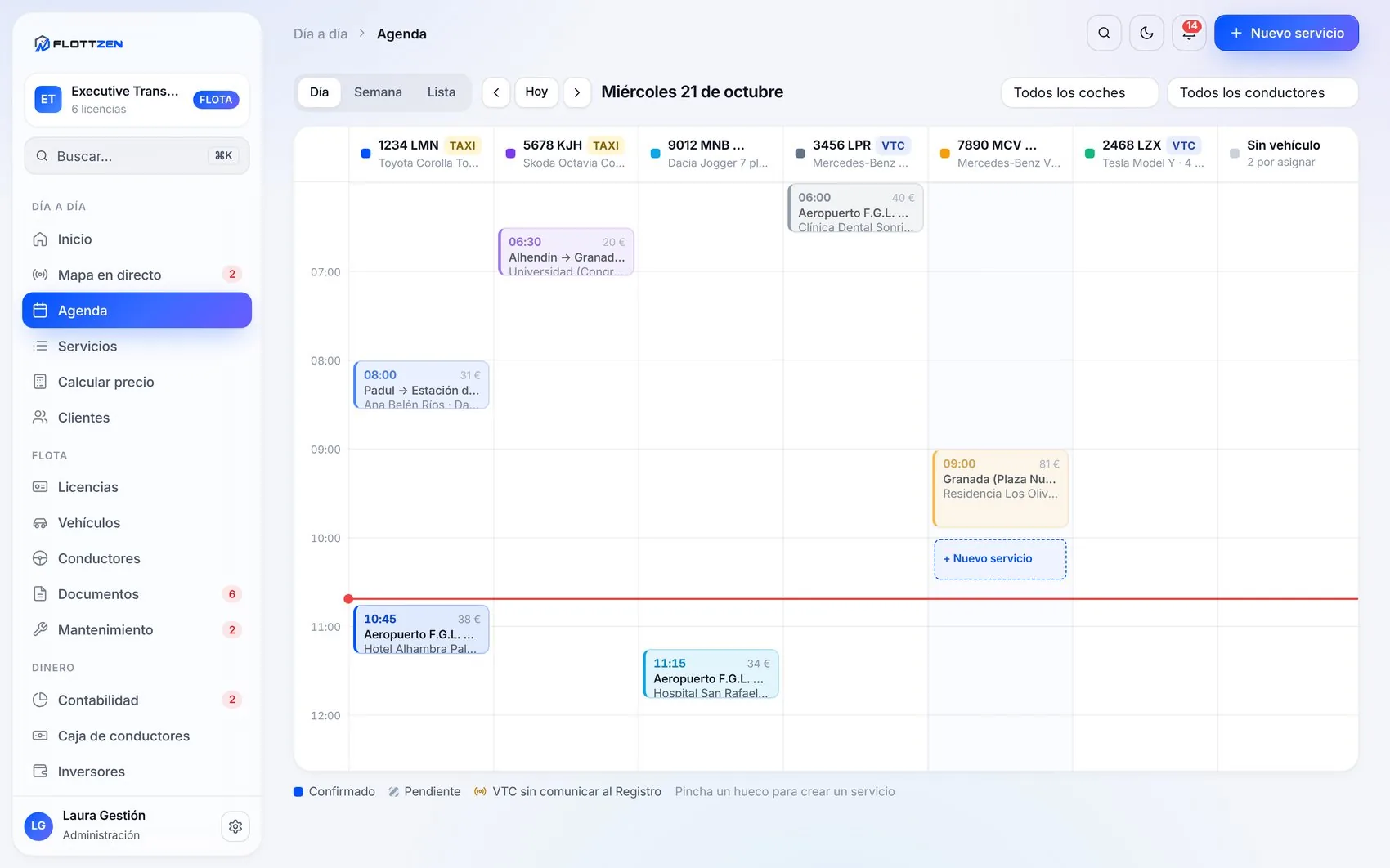
Task: Open Caja de conductores
Action: (x=137, y=736)
